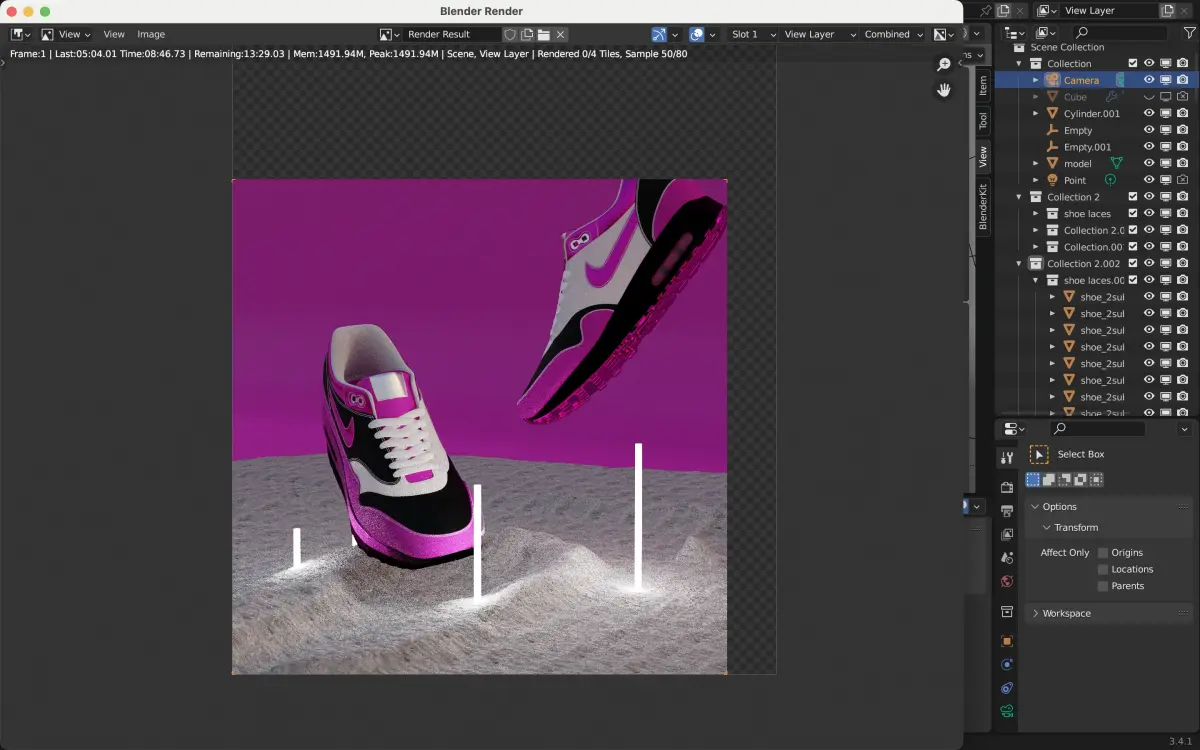Open the Physics properties icon
The image size is (1200, 750).
(1007, 664)
